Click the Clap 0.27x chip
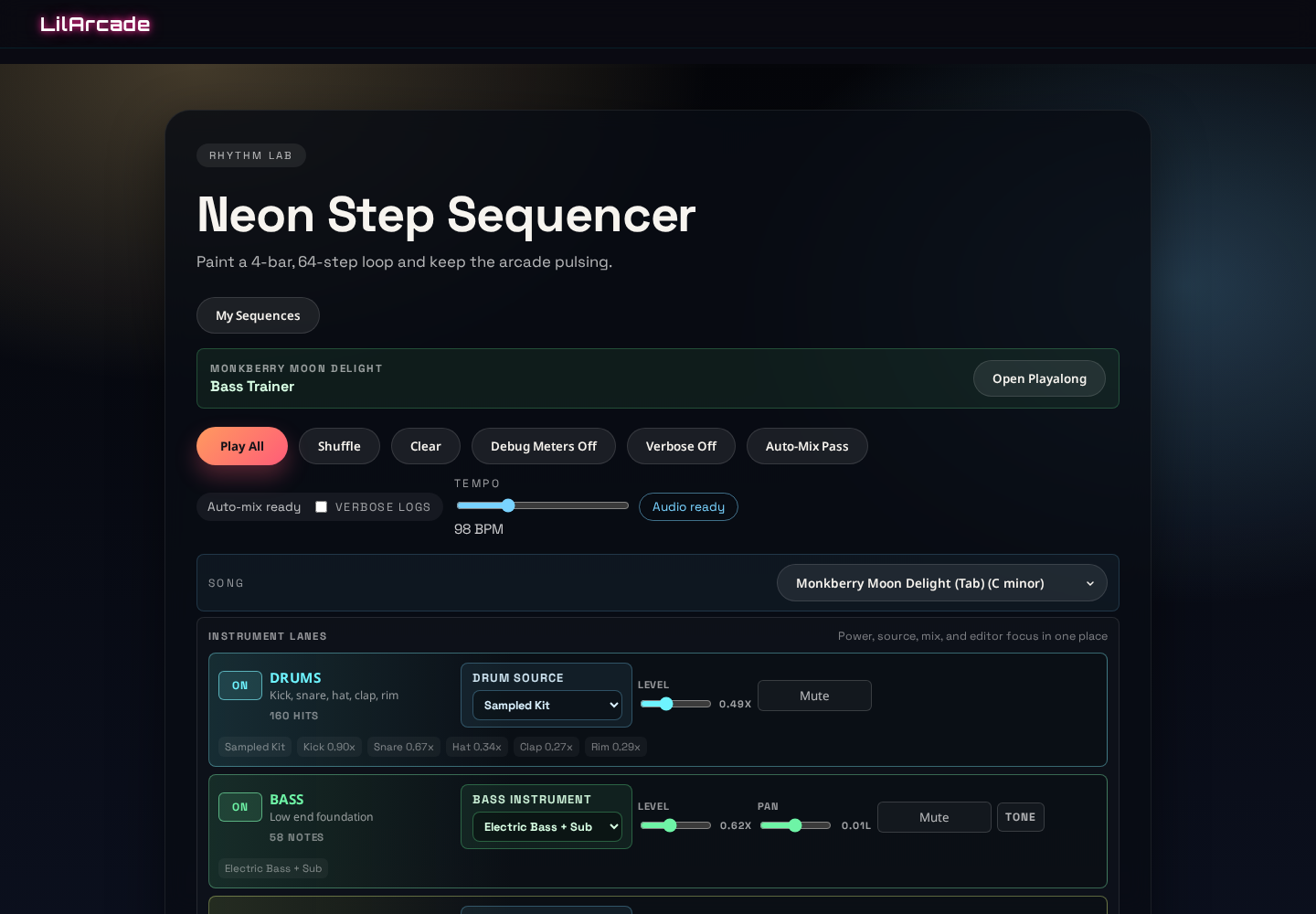The height and width of the screenshot is (914, 1316). click(x=547, y=747)
